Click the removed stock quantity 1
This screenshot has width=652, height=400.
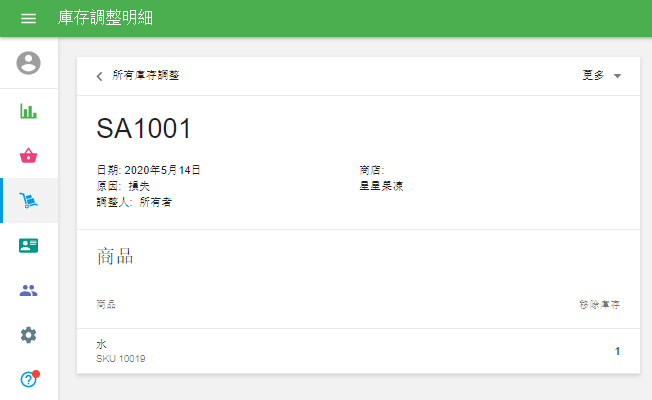(x=617, y=351)
